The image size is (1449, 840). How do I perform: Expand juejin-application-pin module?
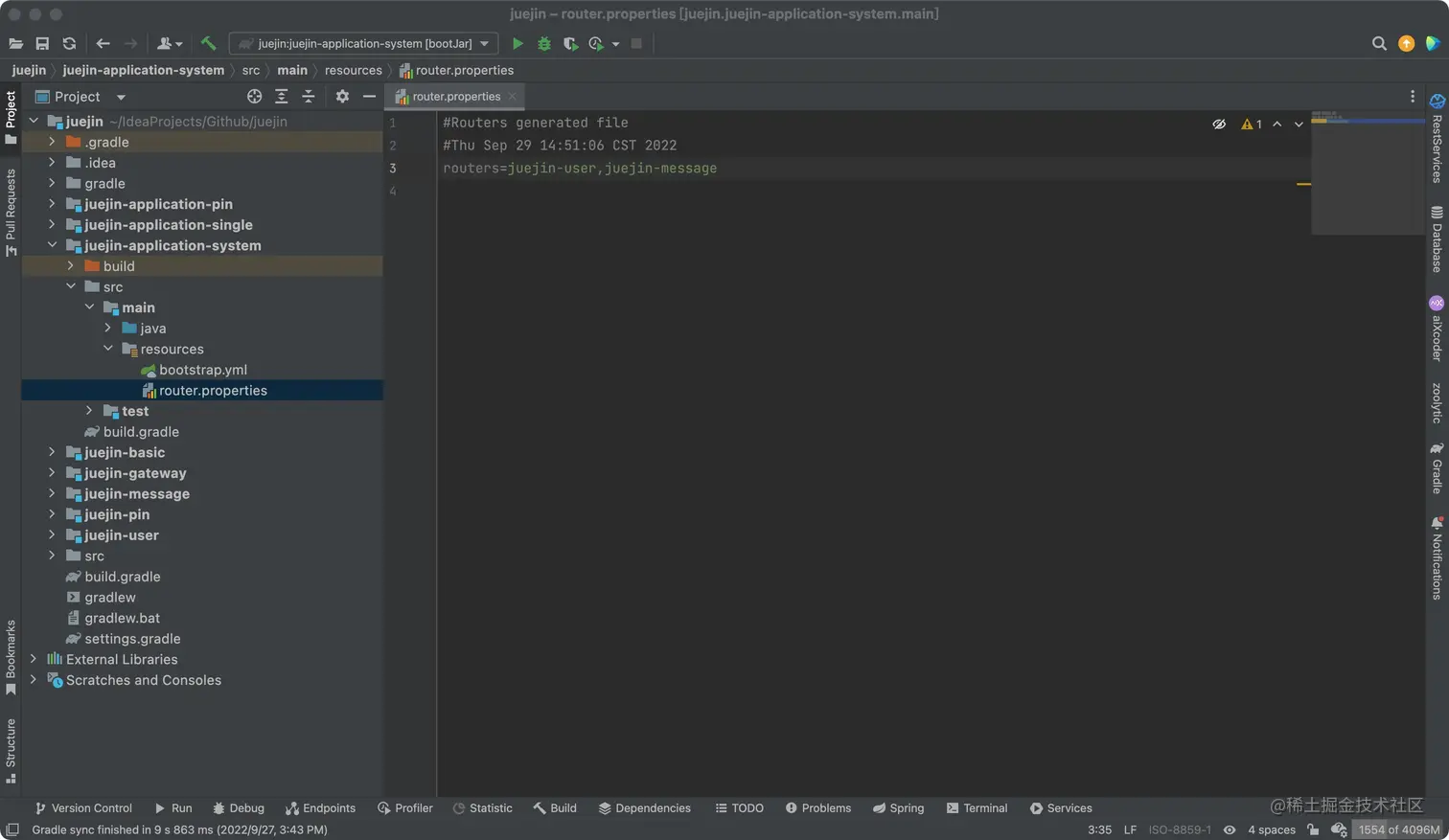[x=52, y=204]
